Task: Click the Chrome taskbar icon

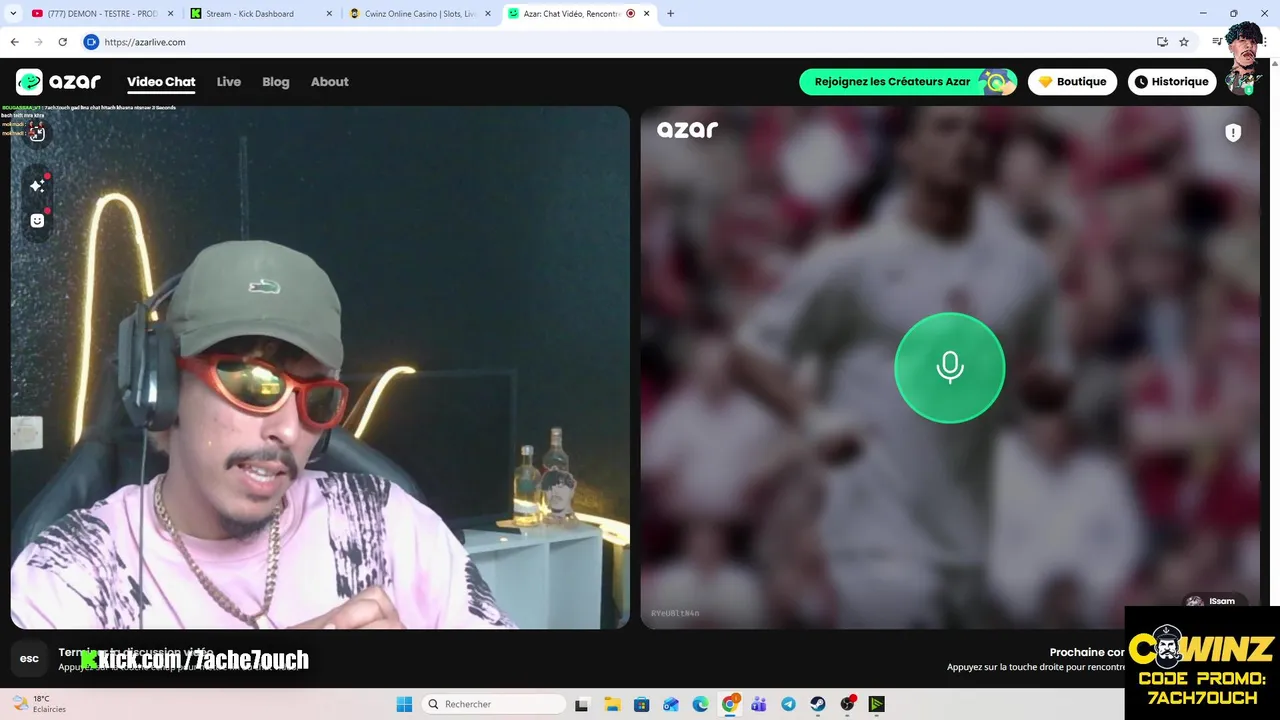Action: [x=730, y=704]
